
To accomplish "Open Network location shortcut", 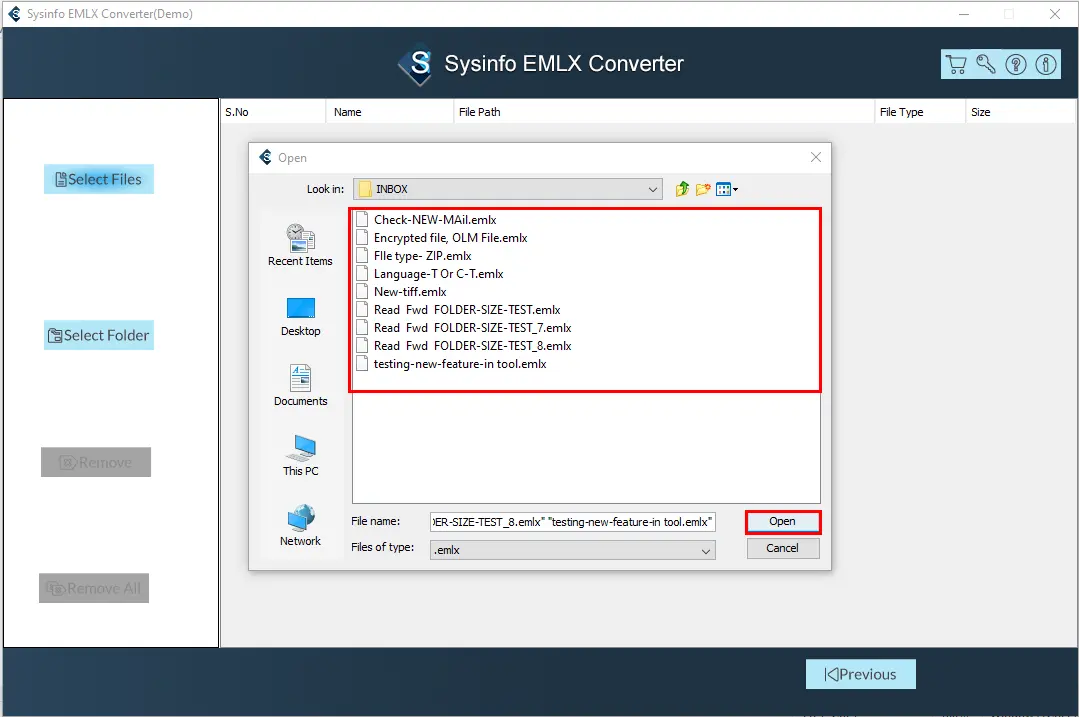I will [301, 526].
